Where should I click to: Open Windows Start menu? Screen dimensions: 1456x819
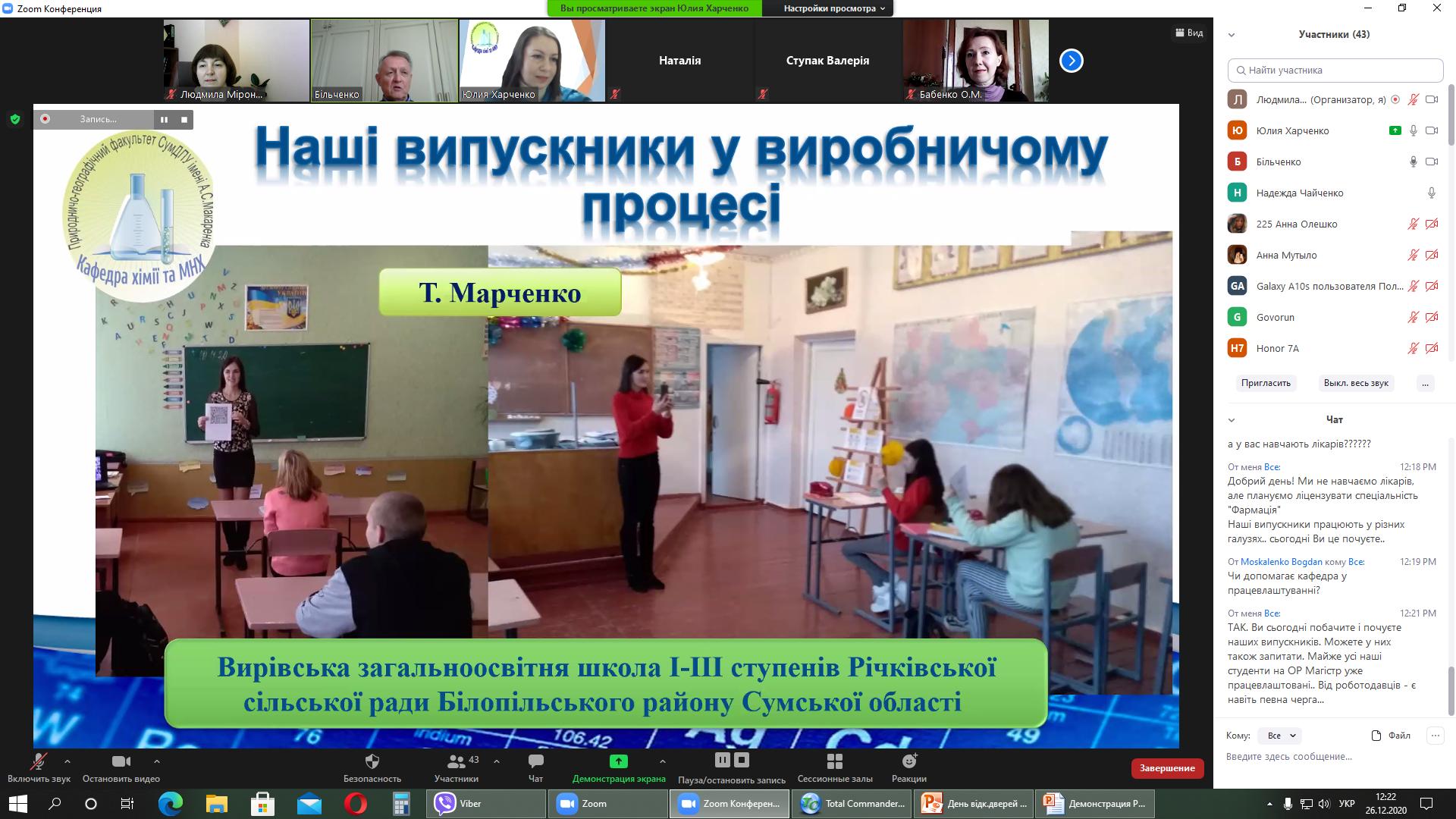18,804
